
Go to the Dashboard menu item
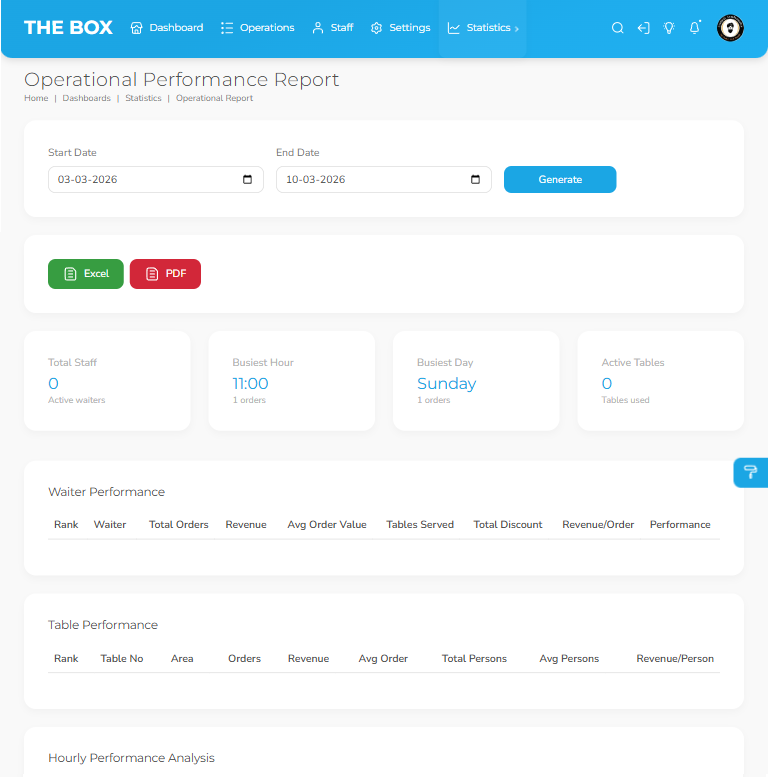[x=167, y=28]
